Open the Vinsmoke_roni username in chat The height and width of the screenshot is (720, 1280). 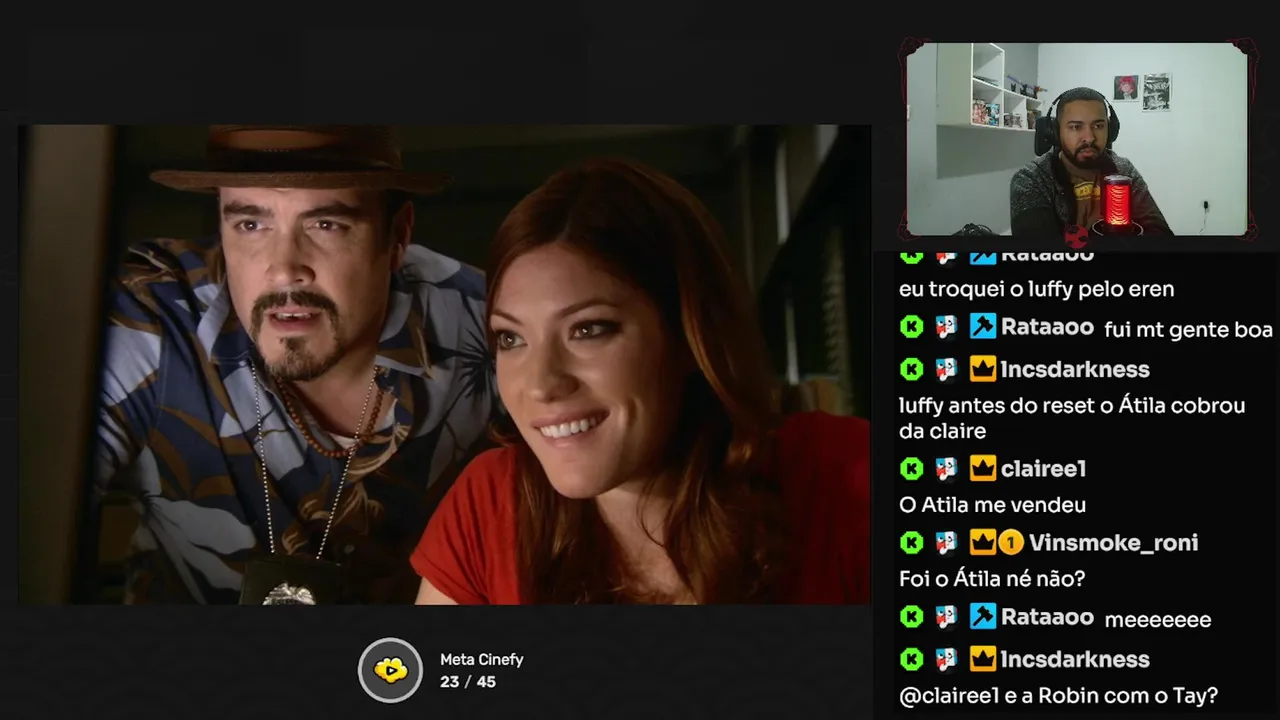coord(1113,542)
